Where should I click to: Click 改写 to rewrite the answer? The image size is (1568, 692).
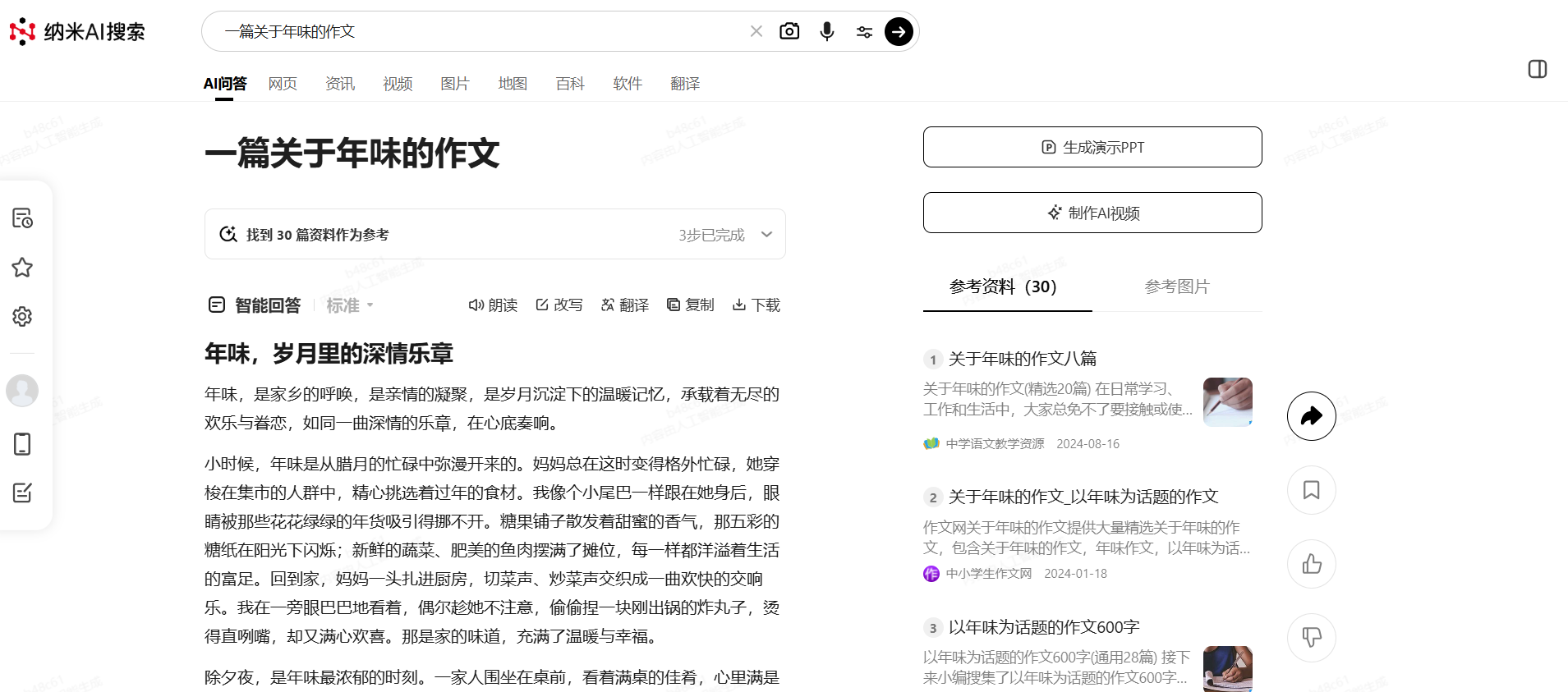point(559,305)
